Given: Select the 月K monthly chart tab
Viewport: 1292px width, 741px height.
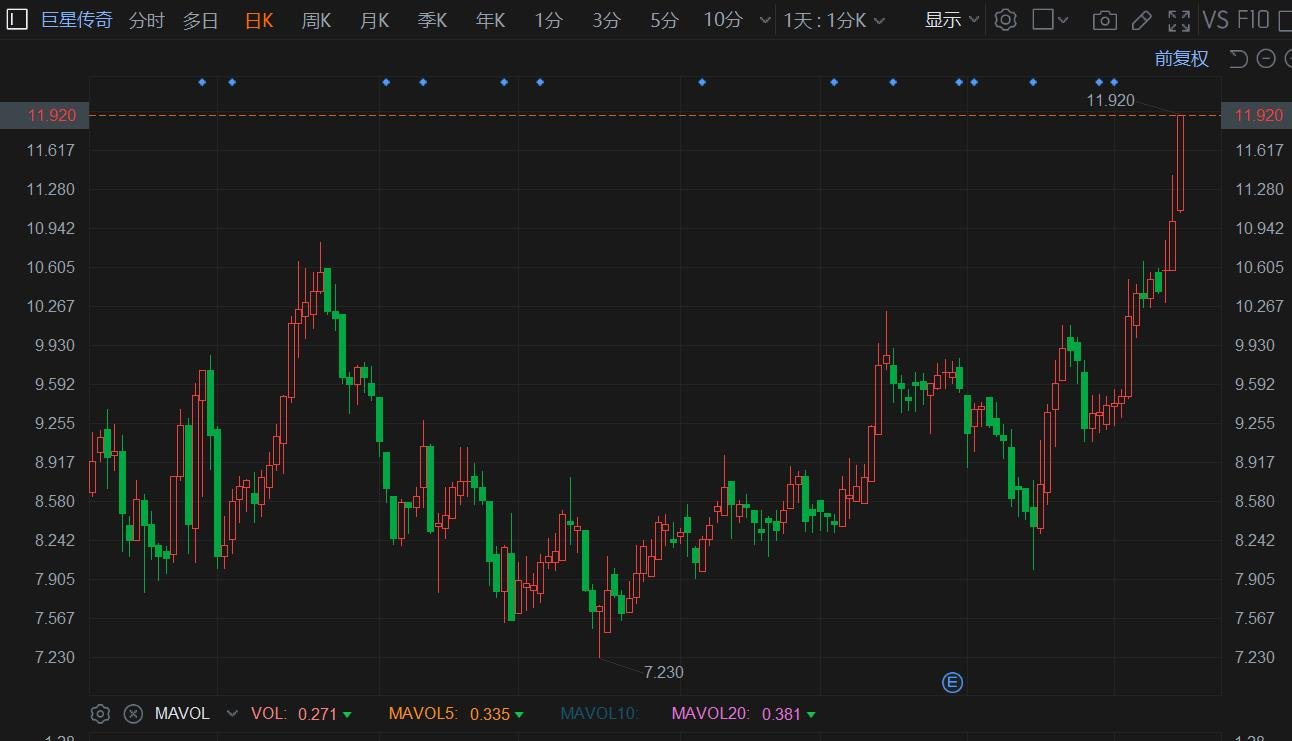Looking at the screenshot, I should [x=374, y=20].
